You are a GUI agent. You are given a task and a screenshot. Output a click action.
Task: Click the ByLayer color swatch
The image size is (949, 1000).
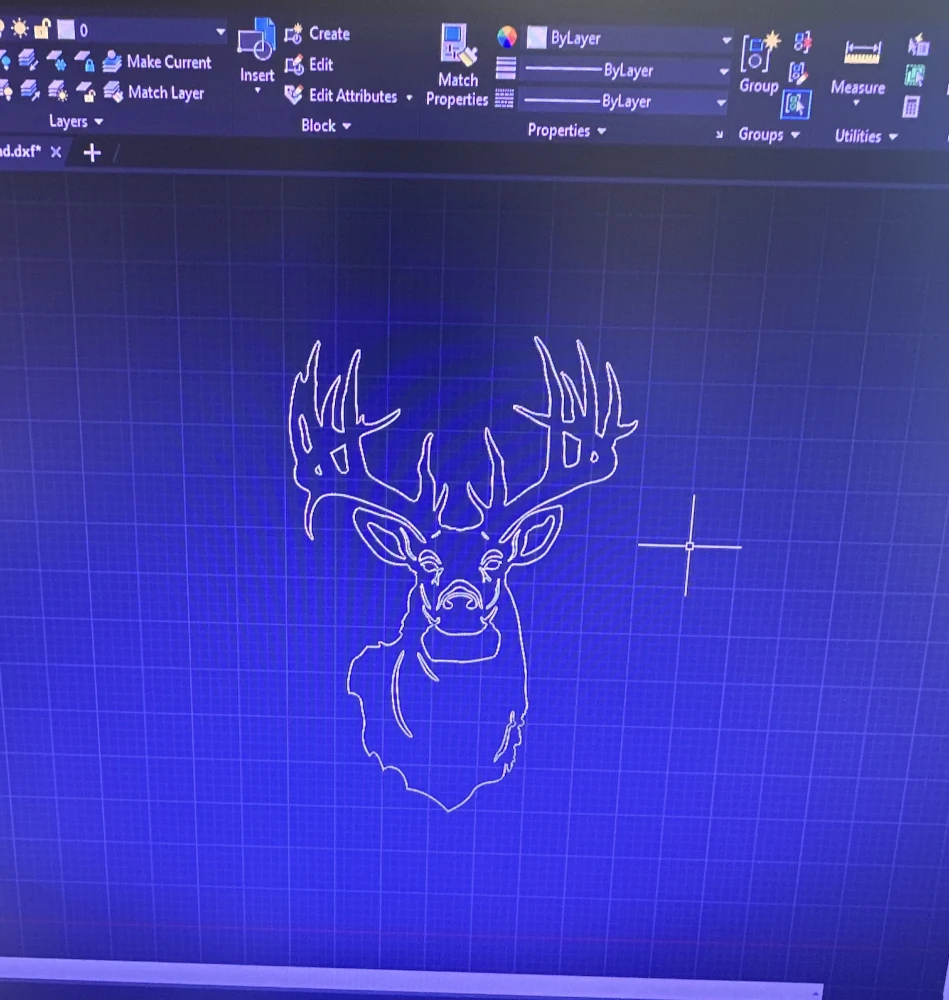[537, 39]
